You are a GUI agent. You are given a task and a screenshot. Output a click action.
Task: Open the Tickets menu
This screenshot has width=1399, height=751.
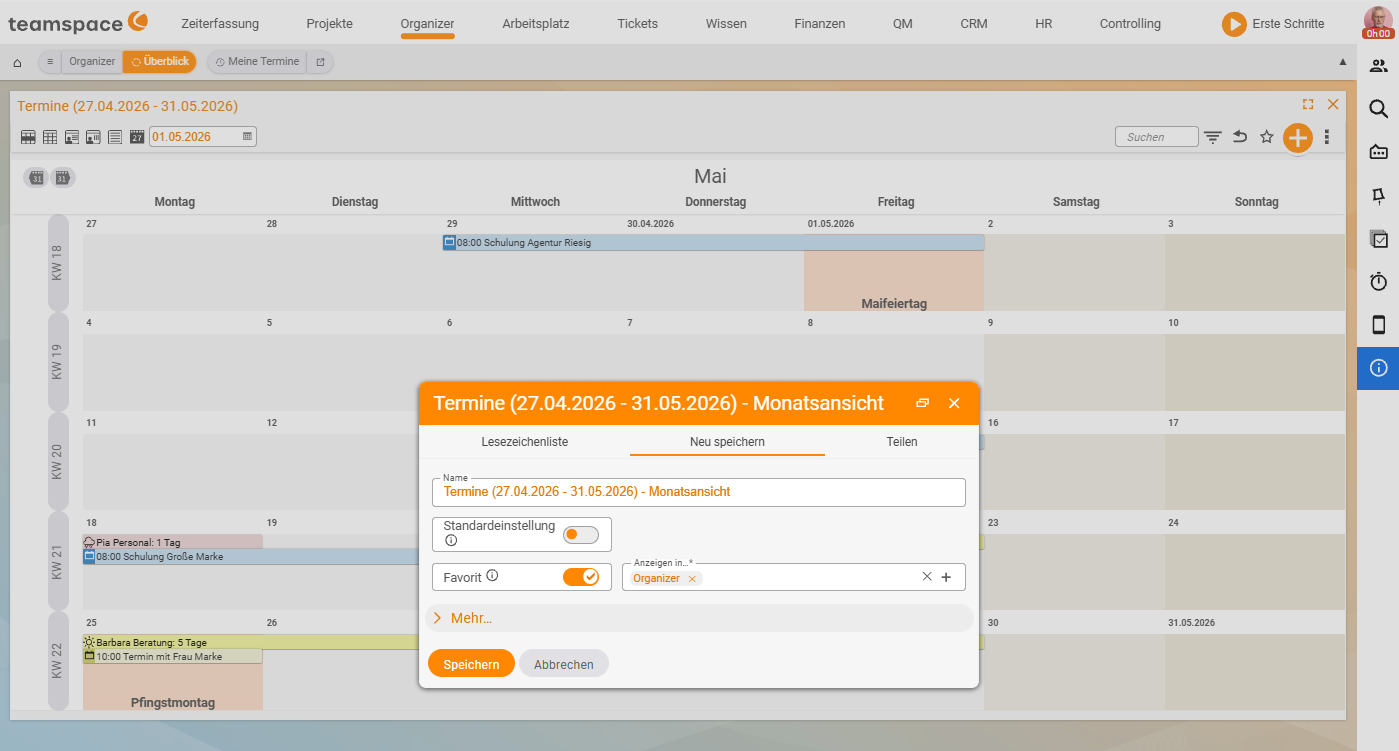[x=638, y=23]
